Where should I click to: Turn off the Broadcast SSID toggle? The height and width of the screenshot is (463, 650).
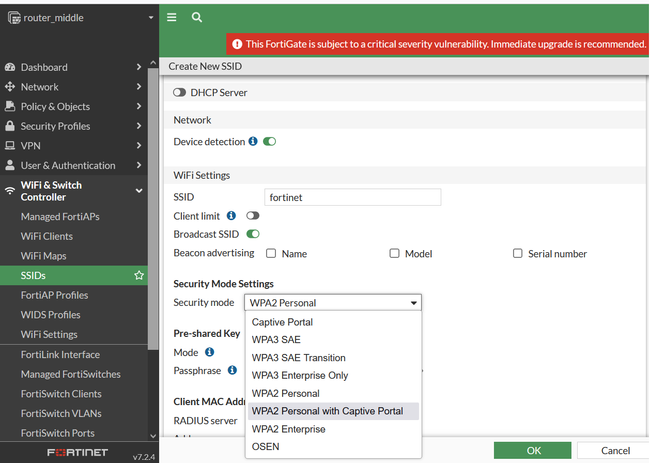[253, 234]
